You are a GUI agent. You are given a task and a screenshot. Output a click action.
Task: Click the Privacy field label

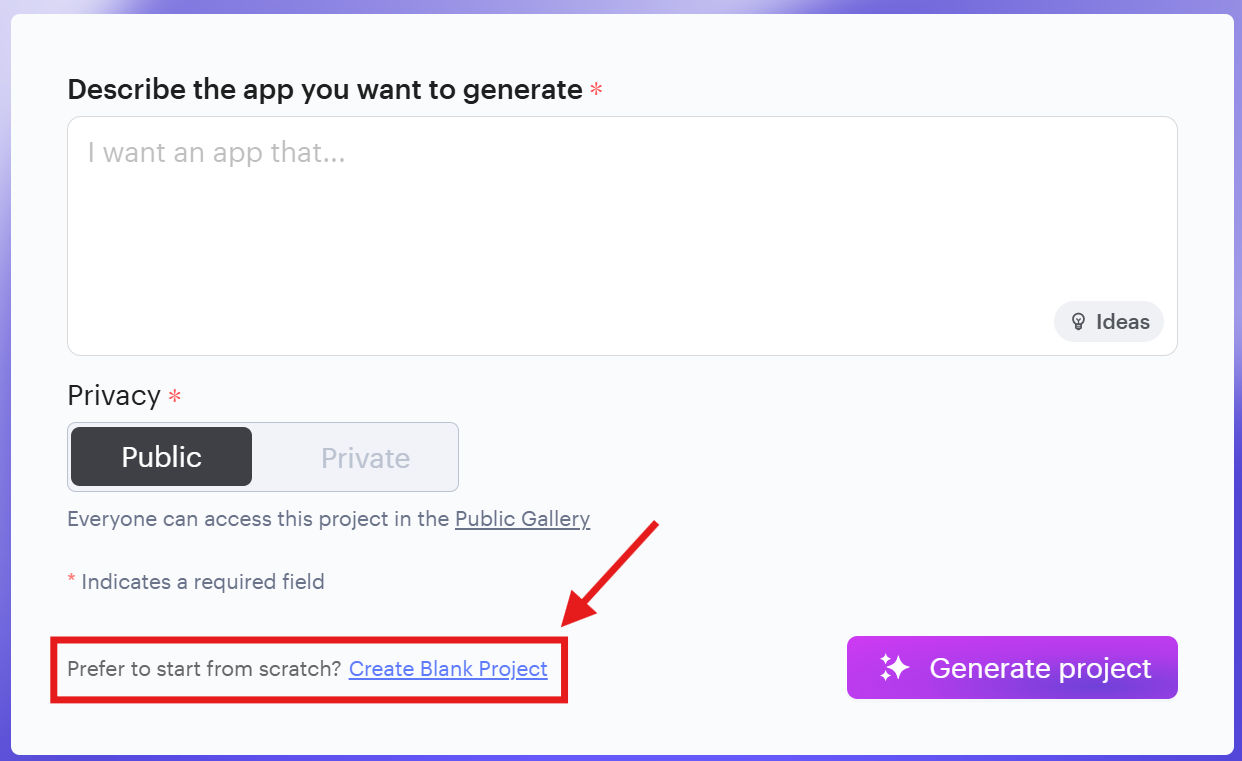(x=113, y=395)
